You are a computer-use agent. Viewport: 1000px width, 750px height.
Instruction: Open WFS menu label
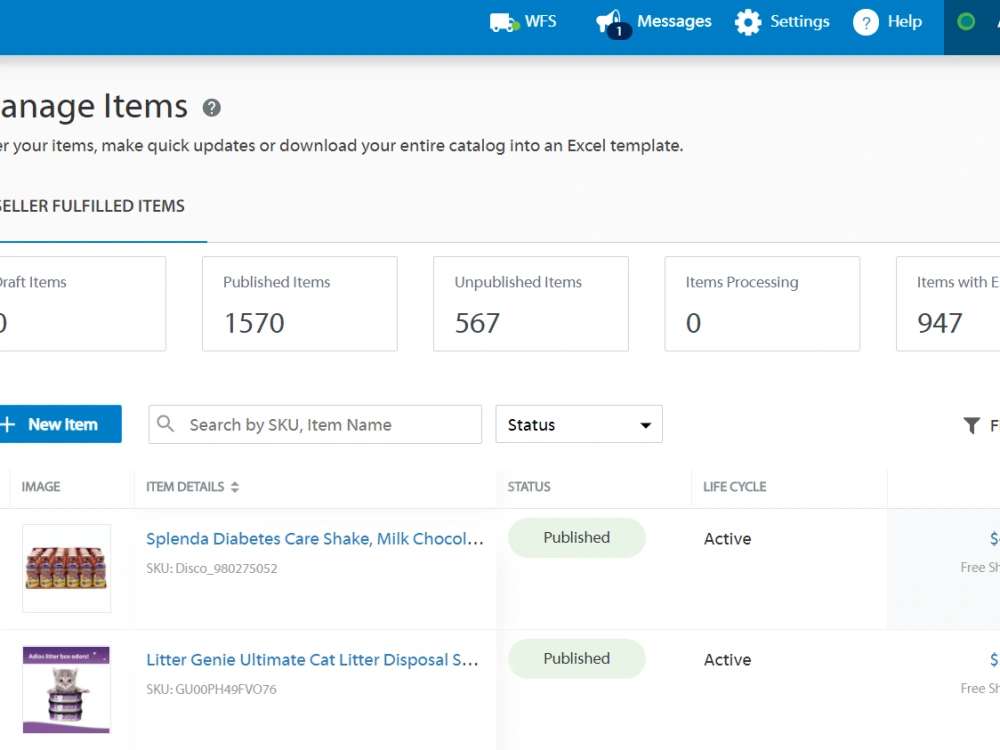click(541, 21)
